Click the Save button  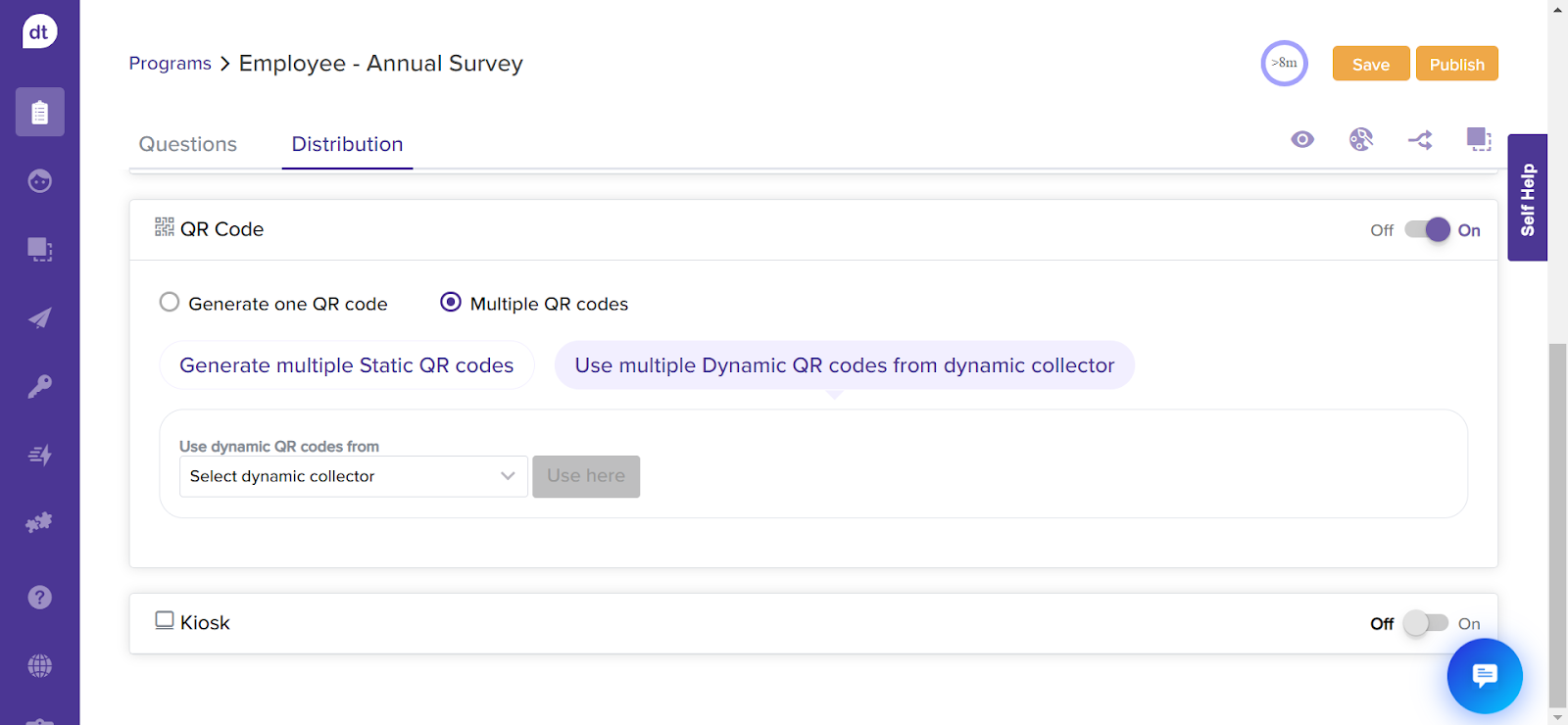[1370, 64]
